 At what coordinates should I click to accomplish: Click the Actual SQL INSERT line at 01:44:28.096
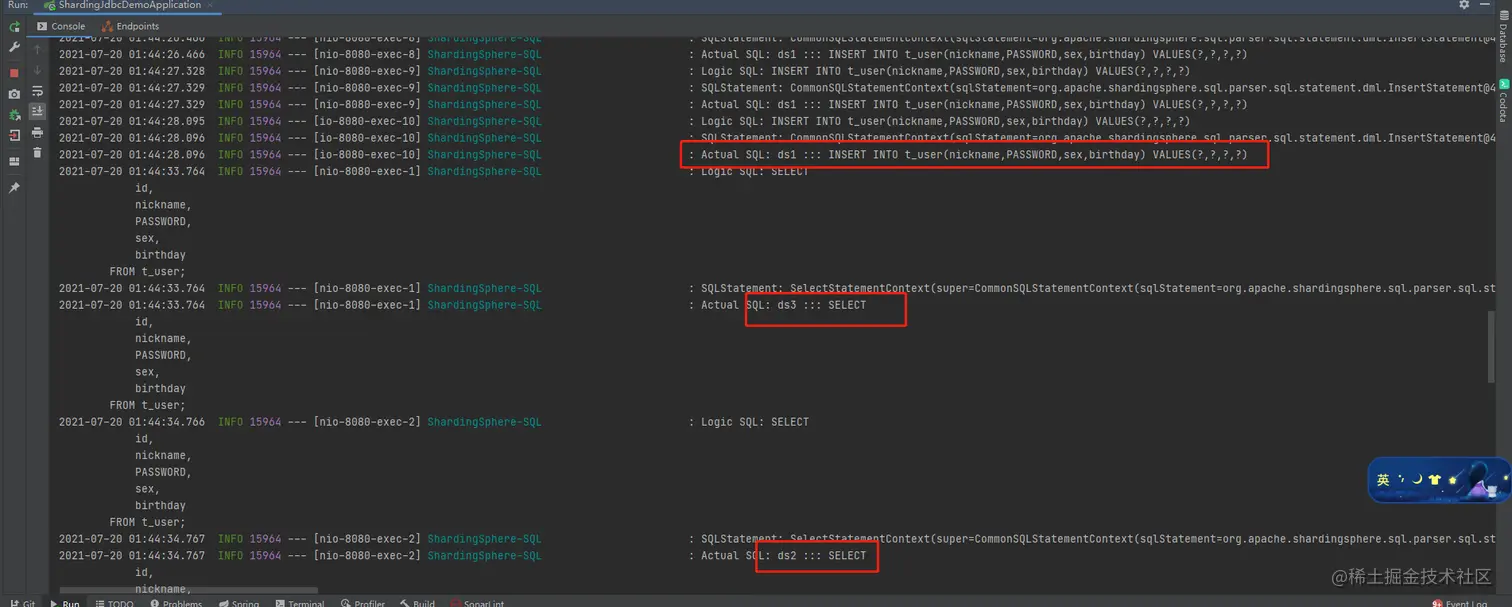click(x=974, y=155)
